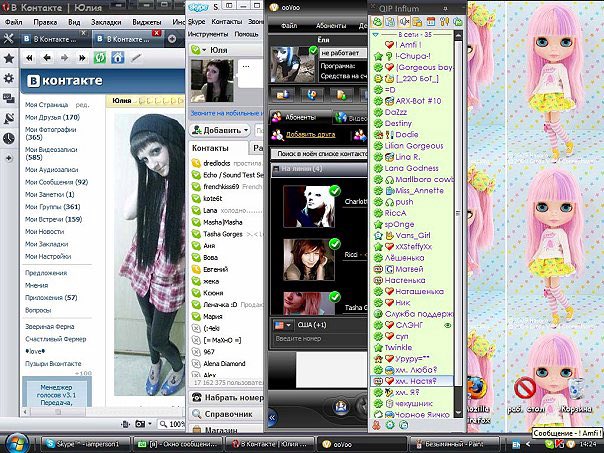Click ooVoo collapse double-arrow button

[272, 417]
